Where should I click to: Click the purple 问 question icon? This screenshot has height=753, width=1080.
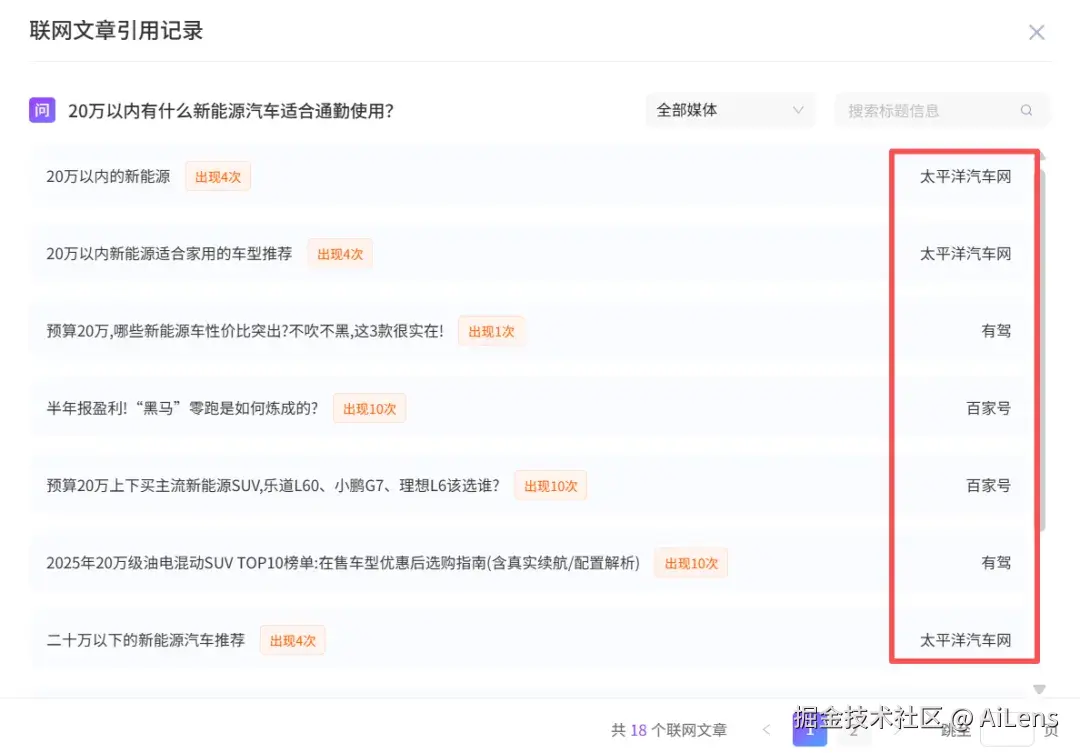pos(41,110)
